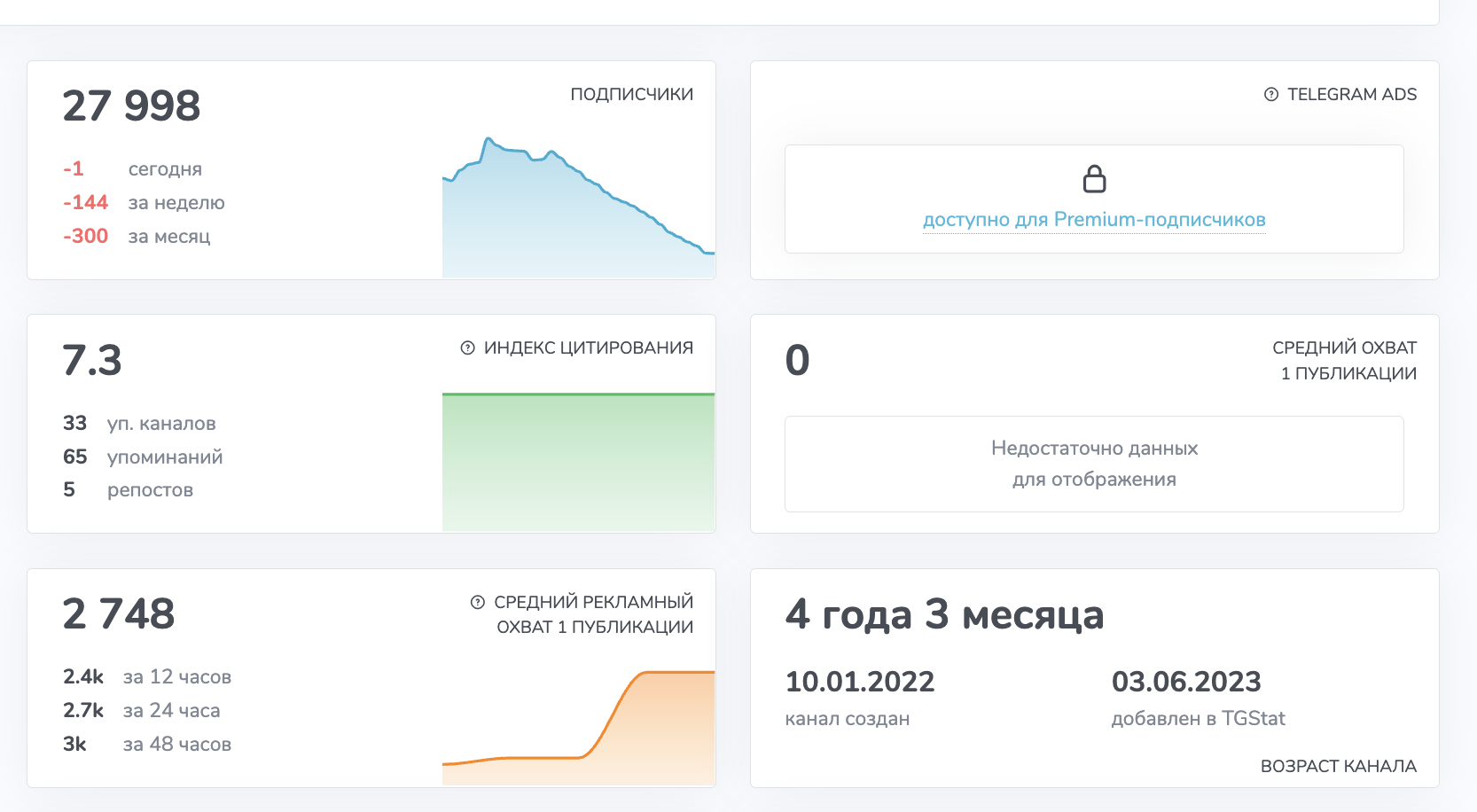Screen dimensions: 1477x812
Task: Click the channel age 4 года 3 месяца
Action: [944, 615]
